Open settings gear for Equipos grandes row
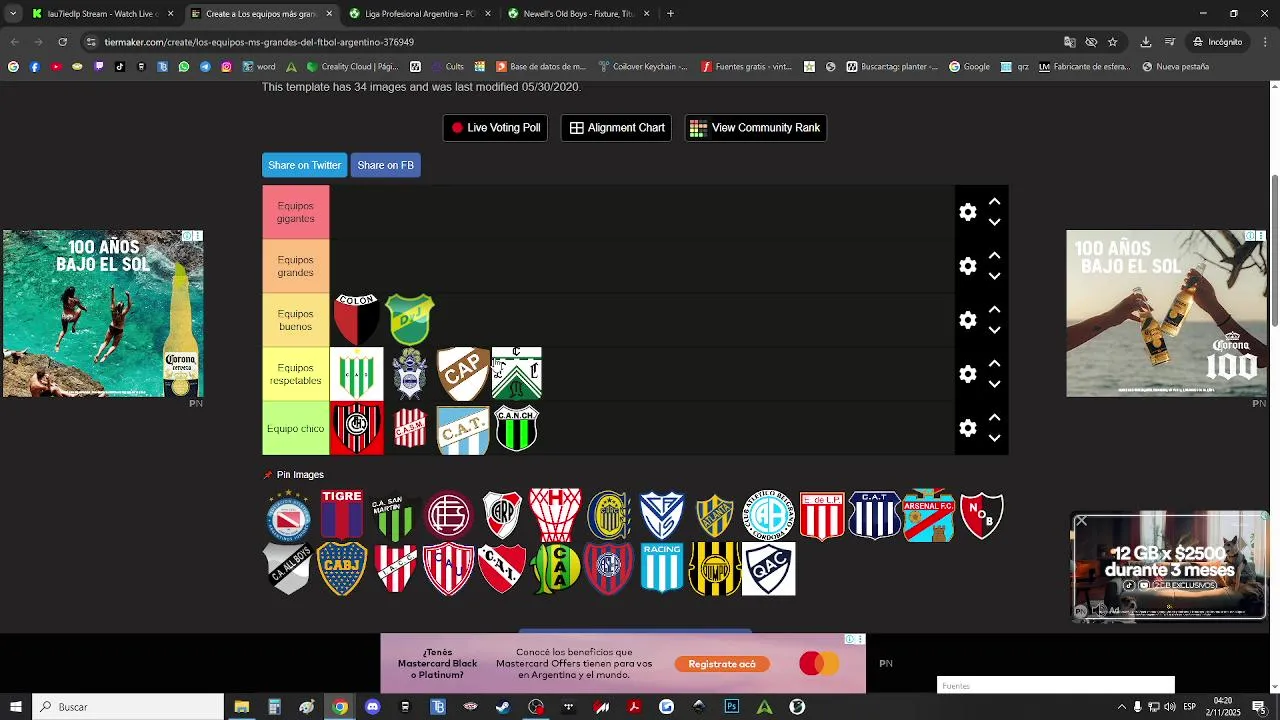This screenshot has height=720, width=1280. pyautogui.click(x=968, y=266)
